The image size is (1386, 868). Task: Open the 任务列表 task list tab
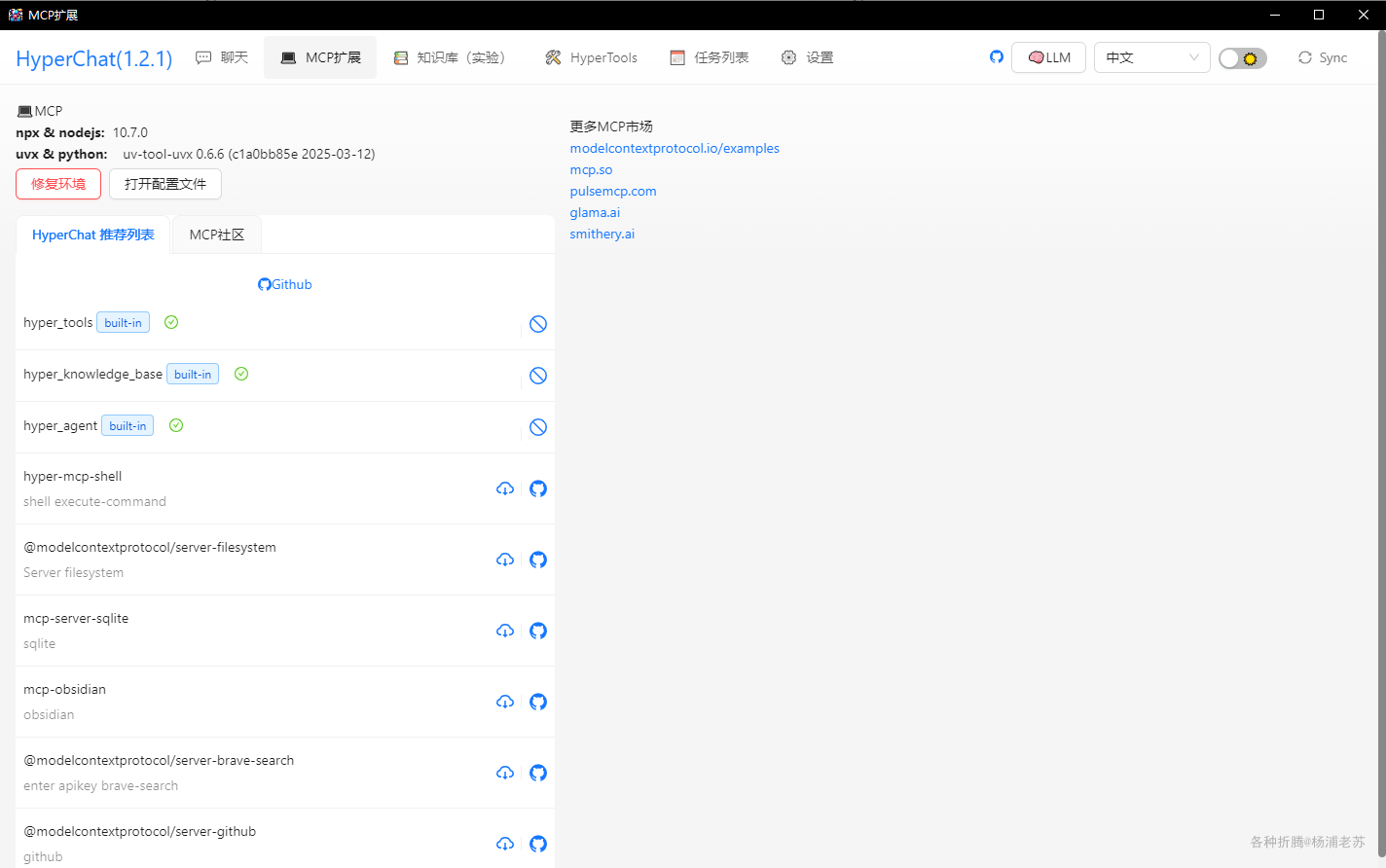pos(710,57)
